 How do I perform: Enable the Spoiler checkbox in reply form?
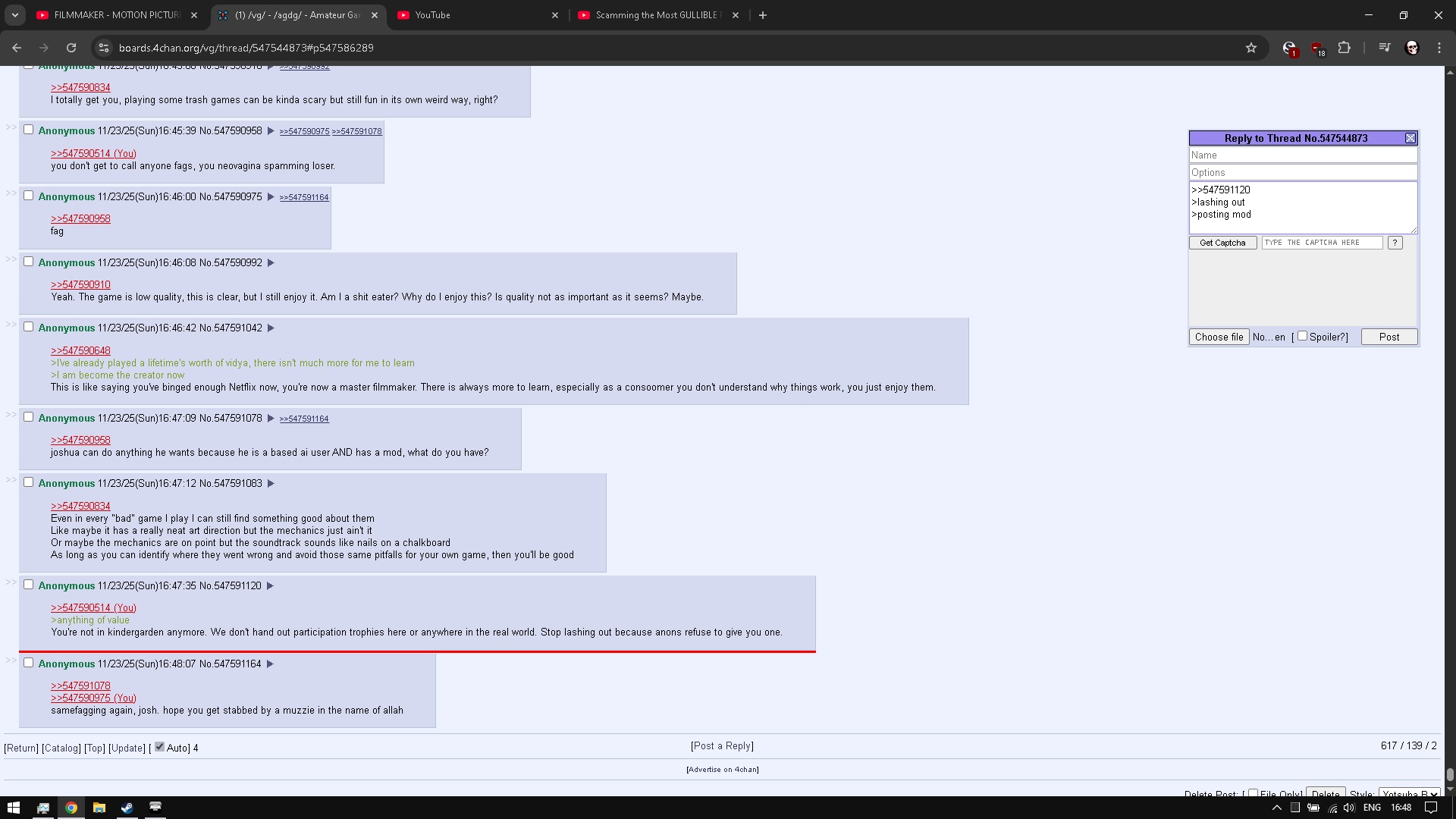(1302, 336)
